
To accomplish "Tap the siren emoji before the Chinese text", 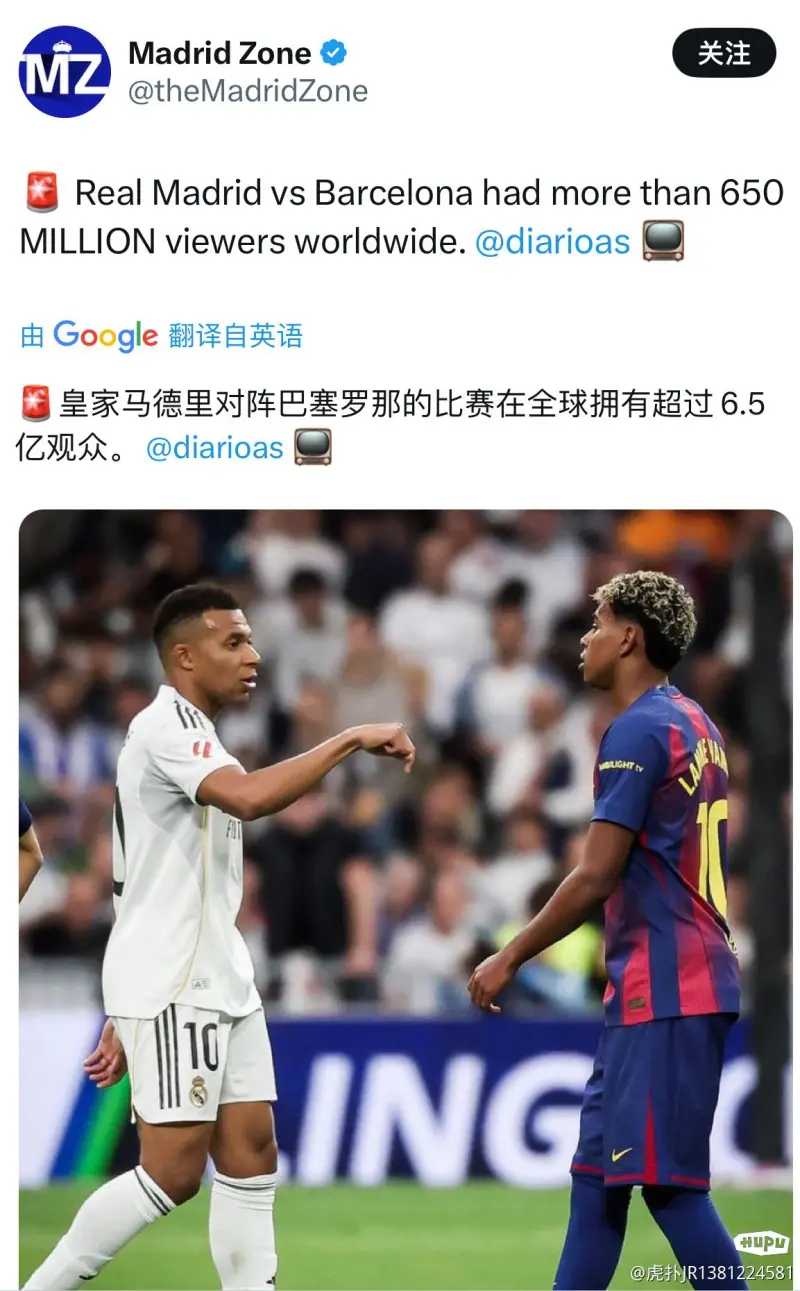I will pos(36,404).
